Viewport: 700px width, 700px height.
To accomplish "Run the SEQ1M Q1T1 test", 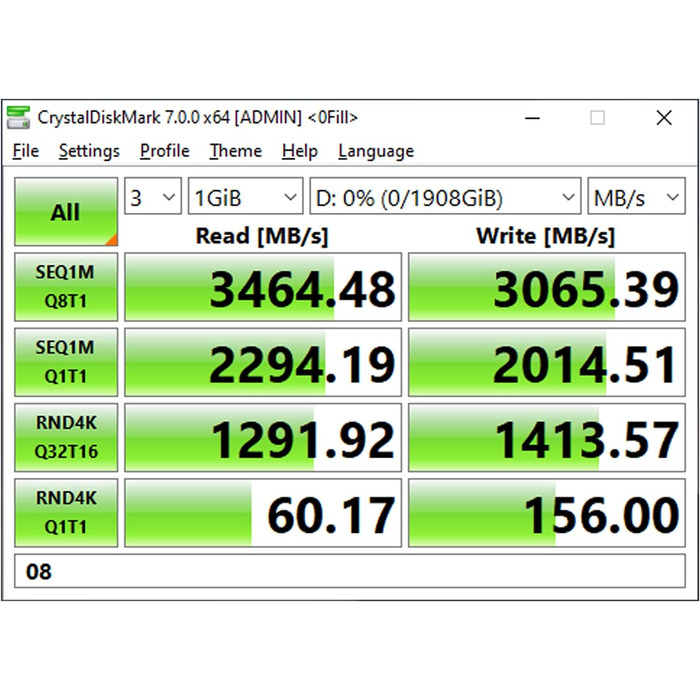I will (x=66, y=362).
